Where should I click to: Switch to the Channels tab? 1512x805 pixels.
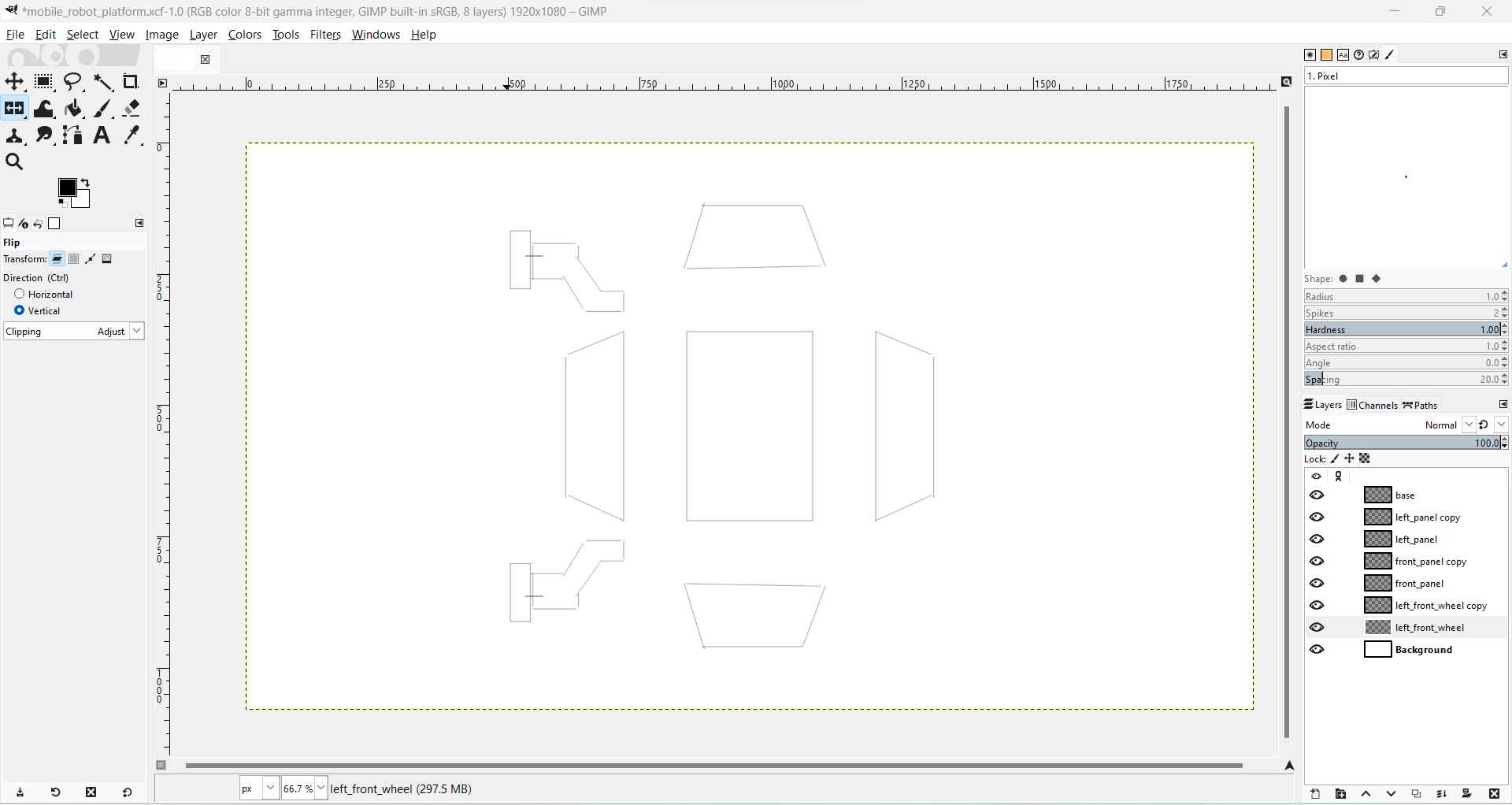(1372, 405)
